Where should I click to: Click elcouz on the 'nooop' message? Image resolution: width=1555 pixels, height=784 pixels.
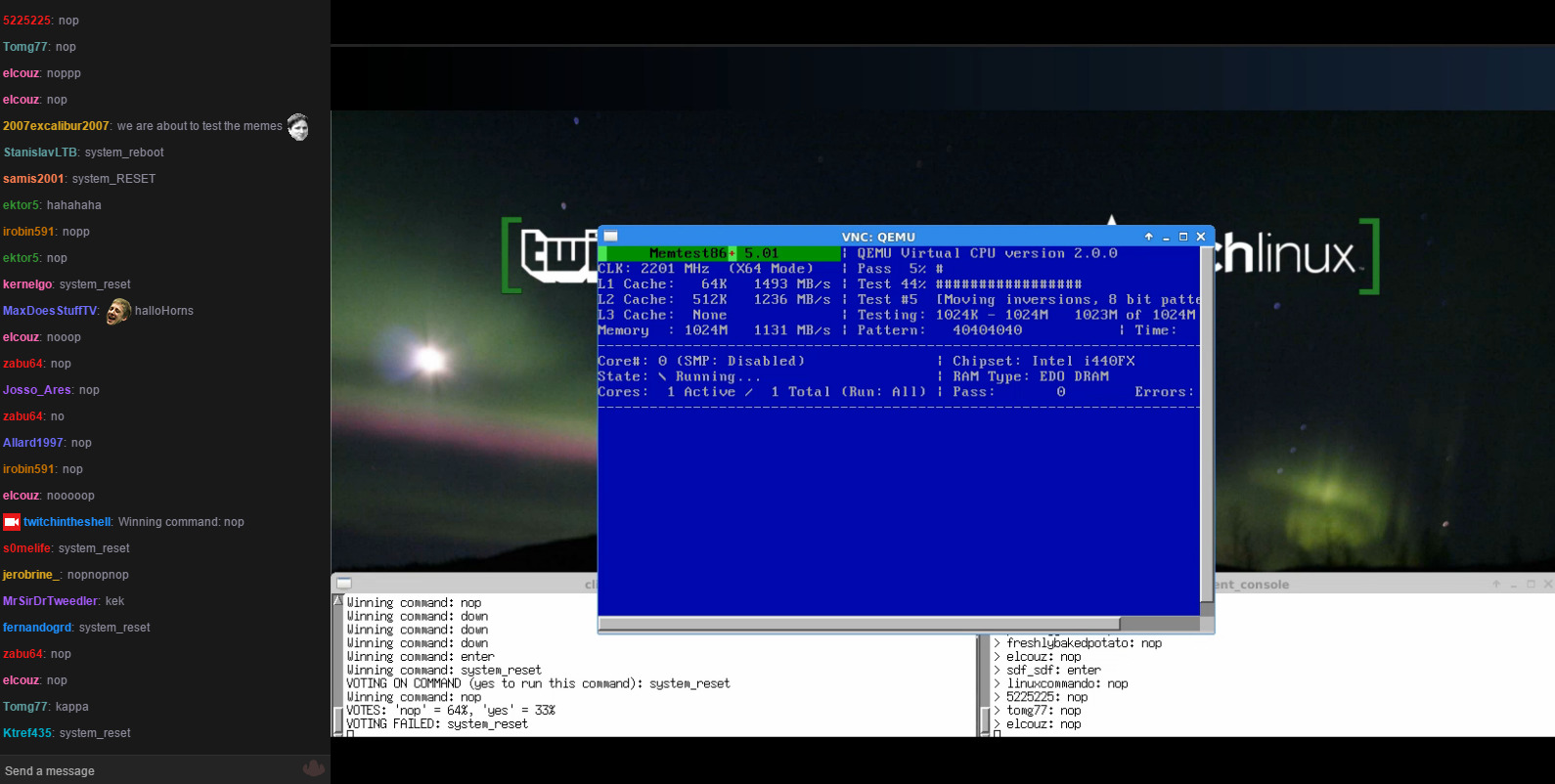click(x=22, y=337)
